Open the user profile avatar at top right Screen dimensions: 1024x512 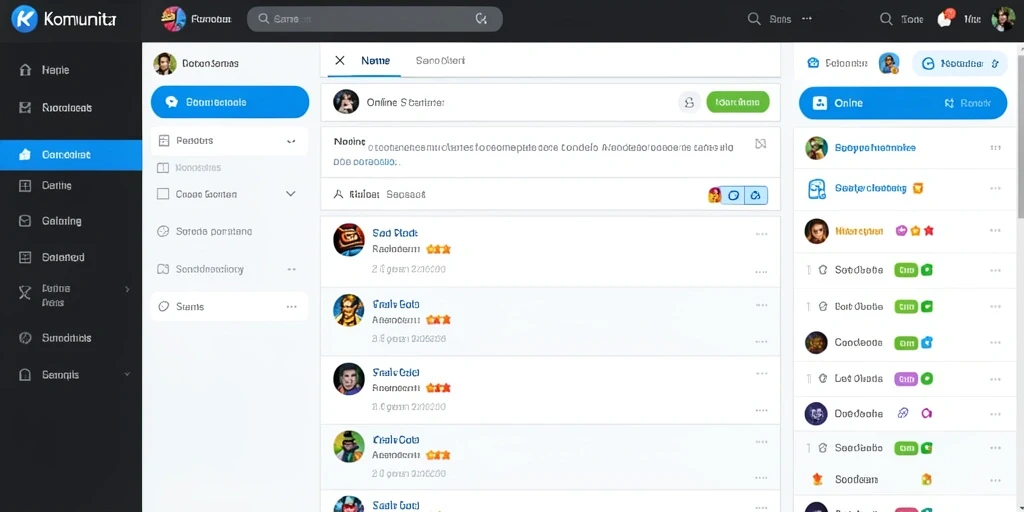(1002, 19)
